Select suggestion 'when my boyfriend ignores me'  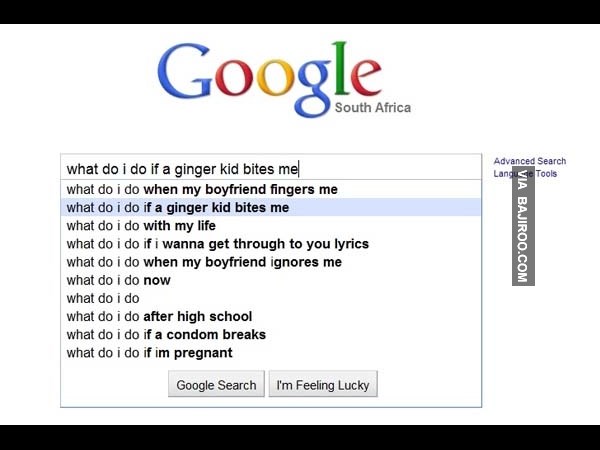point(271,262)
